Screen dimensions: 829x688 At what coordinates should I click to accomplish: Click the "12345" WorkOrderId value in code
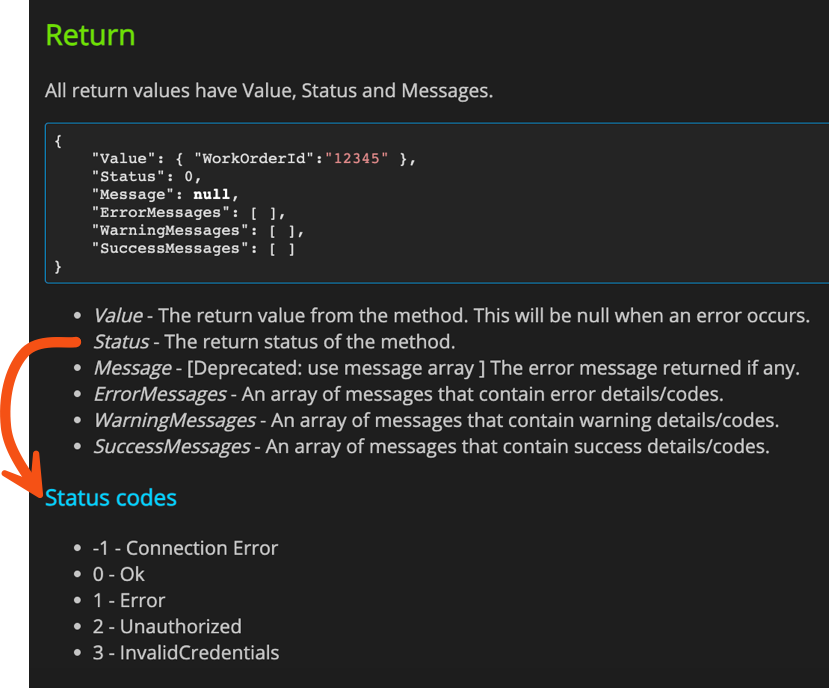[x=357, y=159]
